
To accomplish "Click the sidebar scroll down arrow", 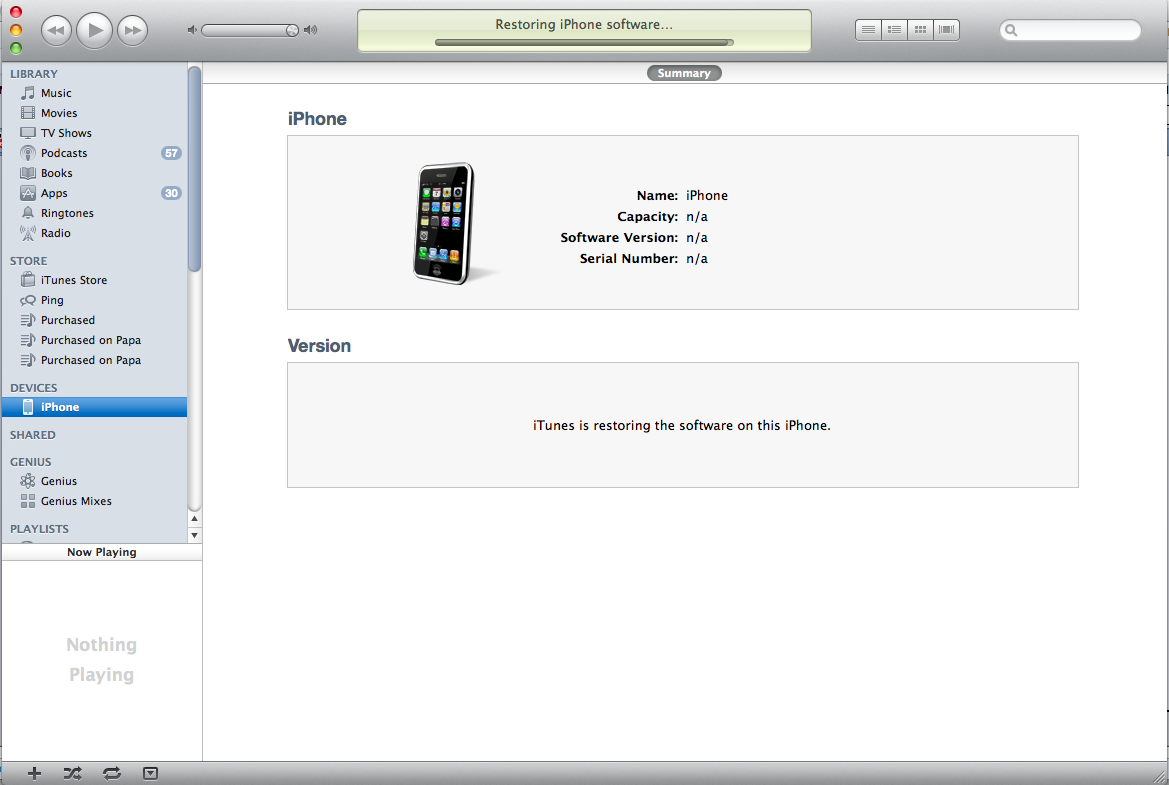I will pyautogui.click(x=195, y=535).
